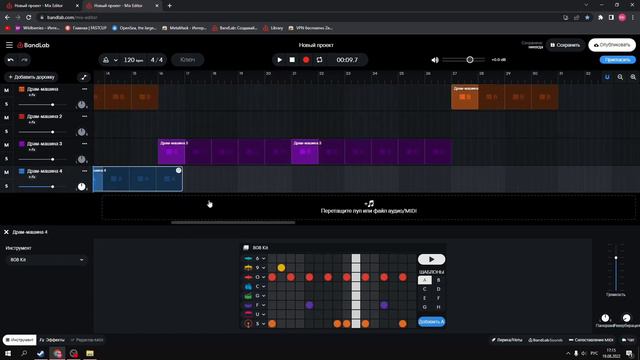
Task: Solo the Драм машина 3 track
Action: [7, 159]
